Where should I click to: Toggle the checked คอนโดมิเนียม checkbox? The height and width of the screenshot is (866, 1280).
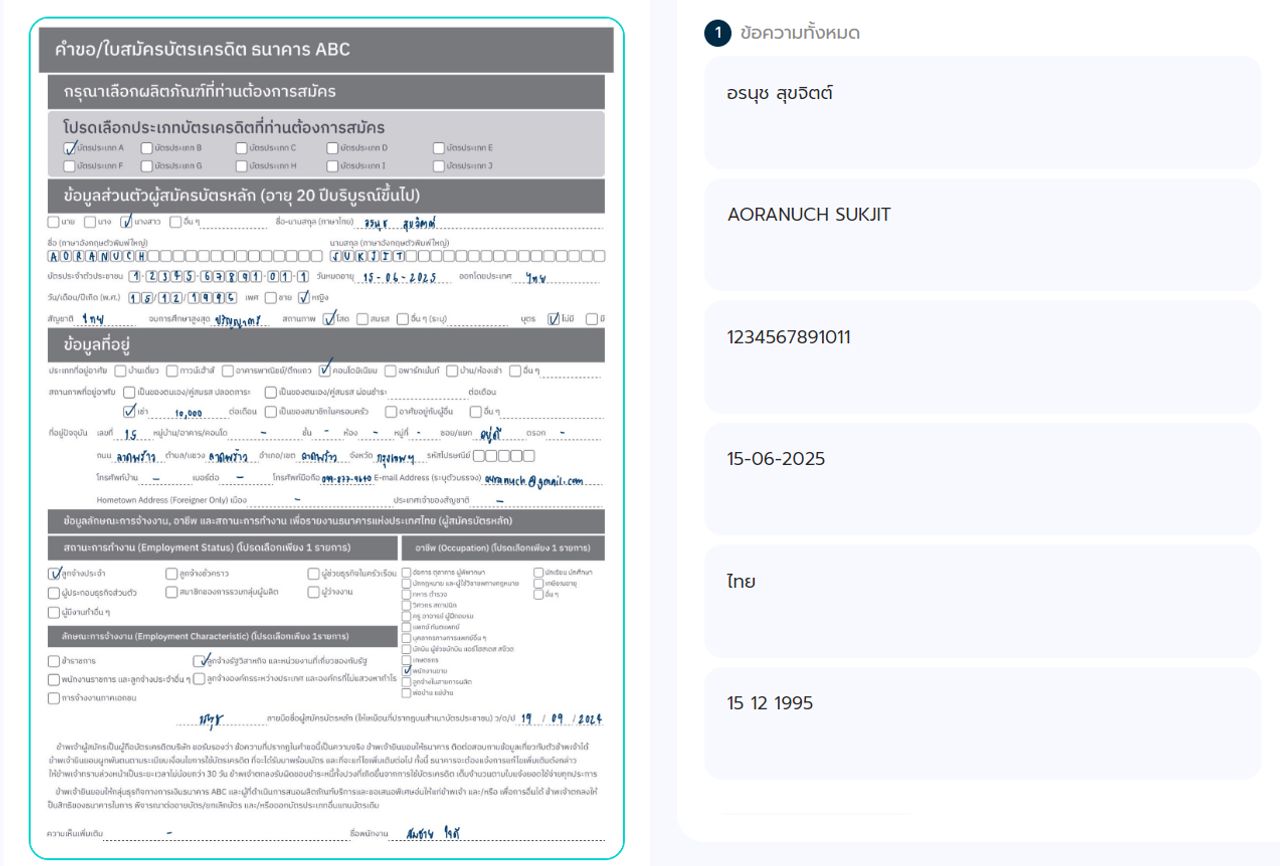(325, 370)
